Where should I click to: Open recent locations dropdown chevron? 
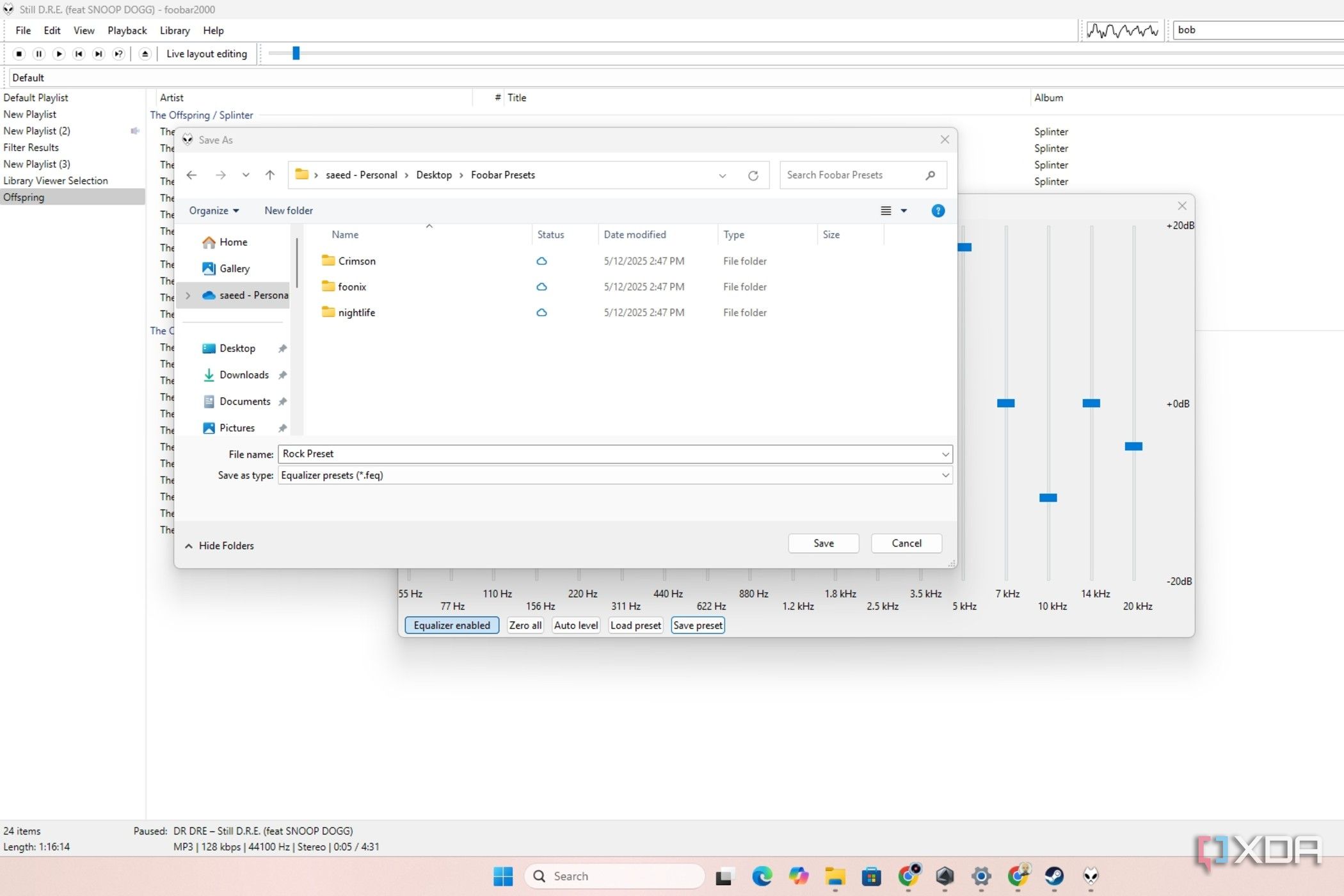pyautogui.click(x=246, y=175)
